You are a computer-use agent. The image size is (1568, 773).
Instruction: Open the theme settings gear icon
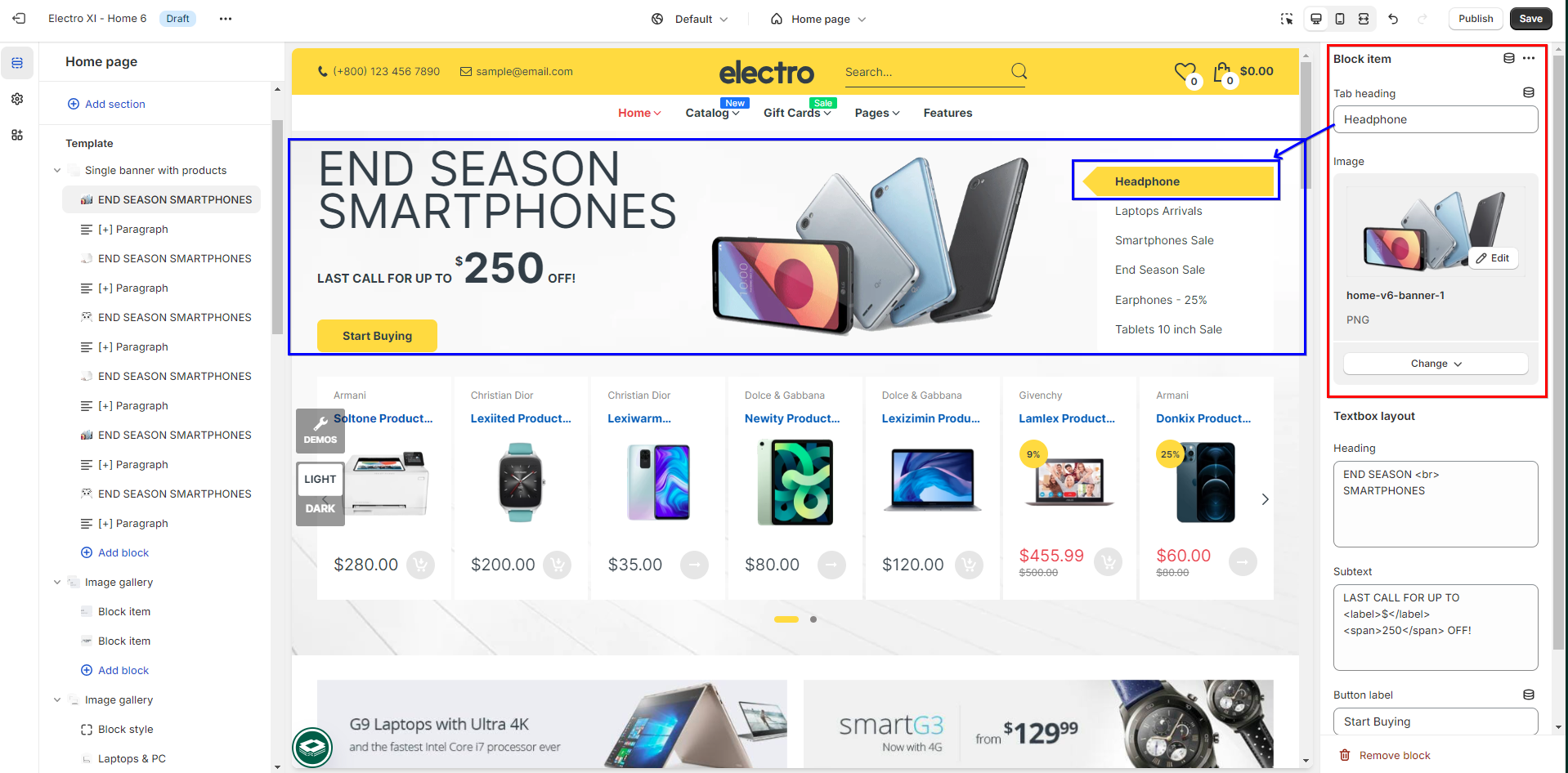pos(17,99)
